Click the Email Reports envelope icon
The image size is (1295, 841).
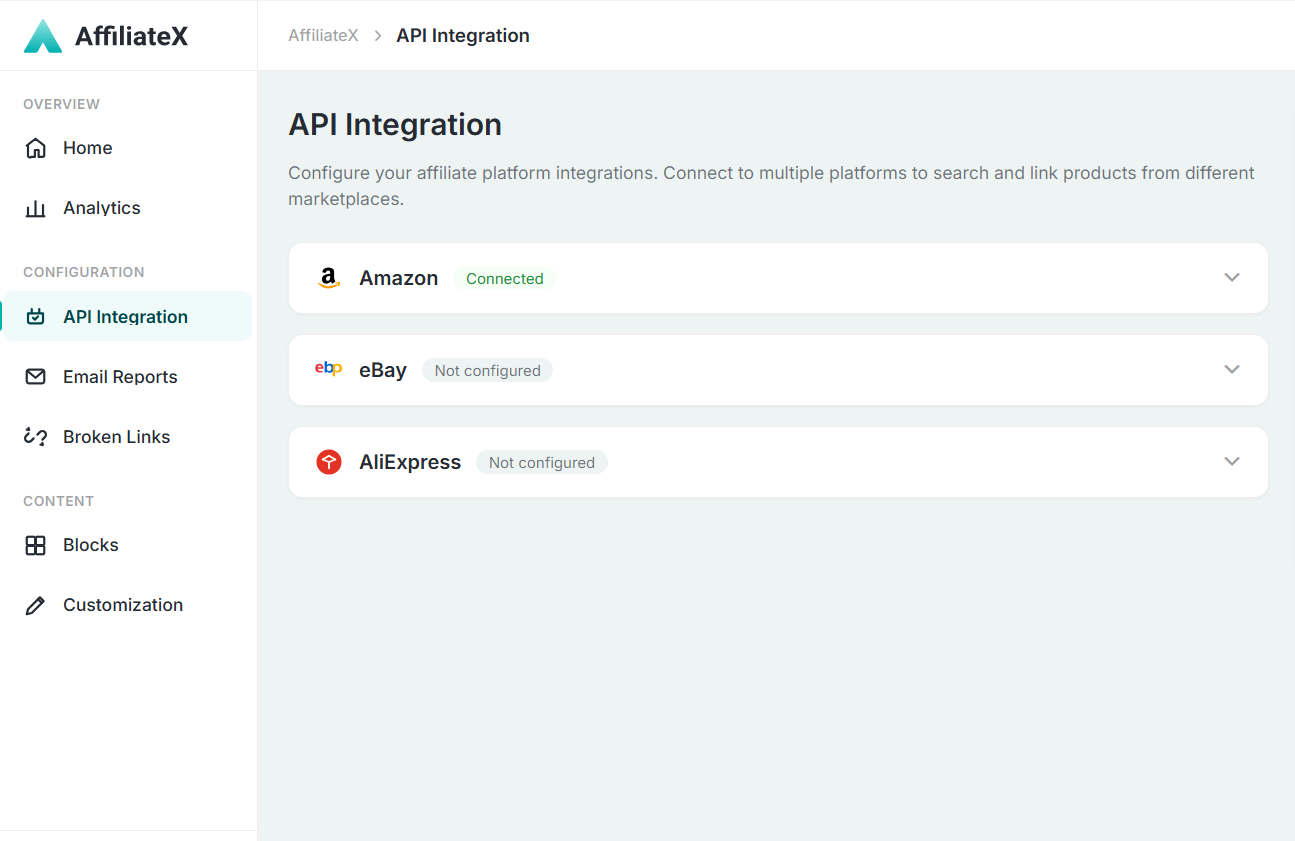click(x=36, y=377)
